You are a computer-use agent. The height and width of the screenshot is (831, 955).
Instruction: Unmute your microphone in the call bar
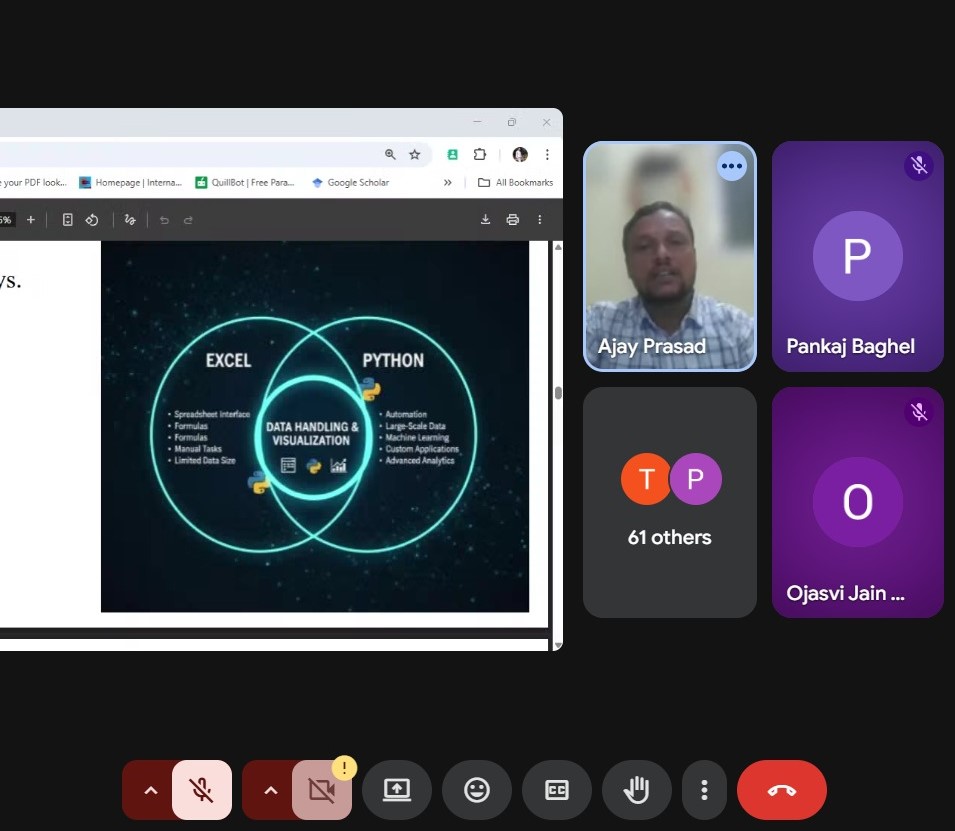202,790
